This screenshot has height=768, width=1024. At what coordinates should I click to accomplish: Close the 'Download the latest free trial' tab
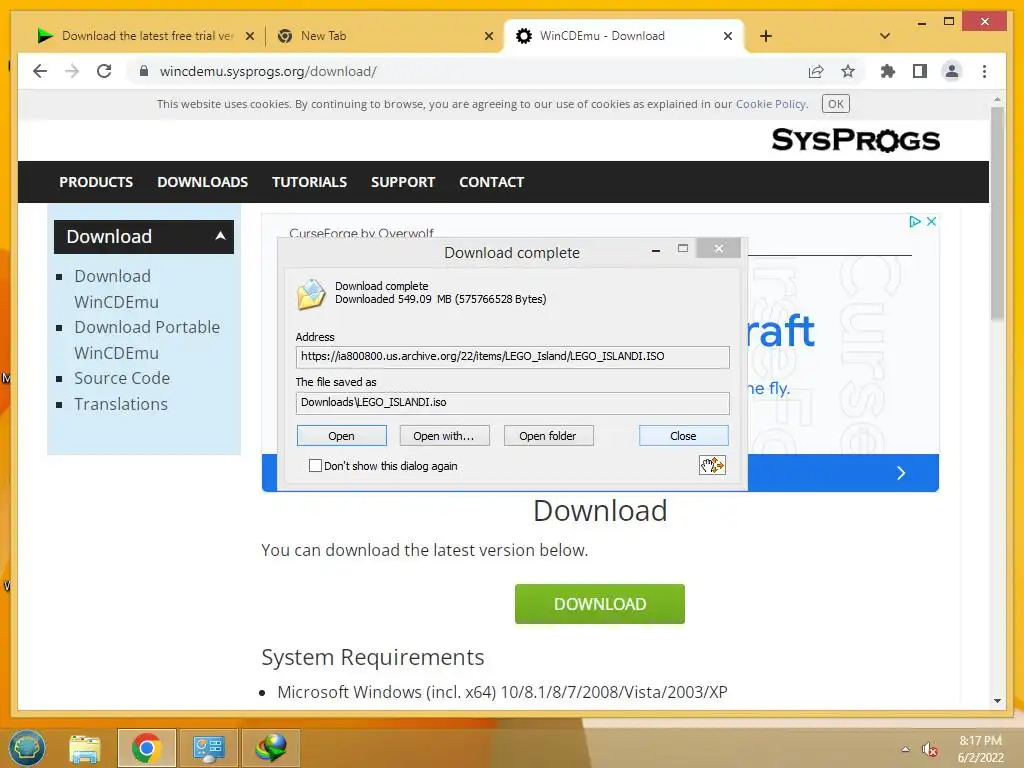pyautogui.click(x=249, y=36)
